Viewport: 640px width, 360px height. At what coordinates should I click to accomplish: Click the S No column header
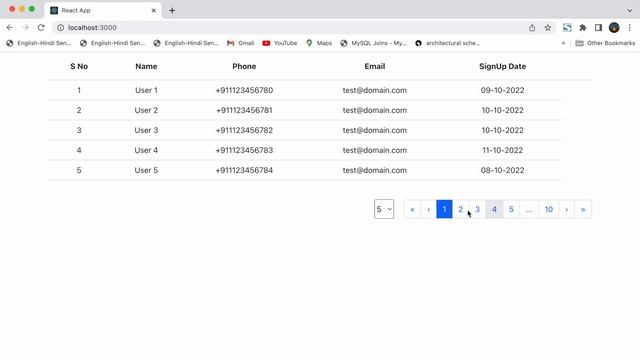[x=79, y=66]
